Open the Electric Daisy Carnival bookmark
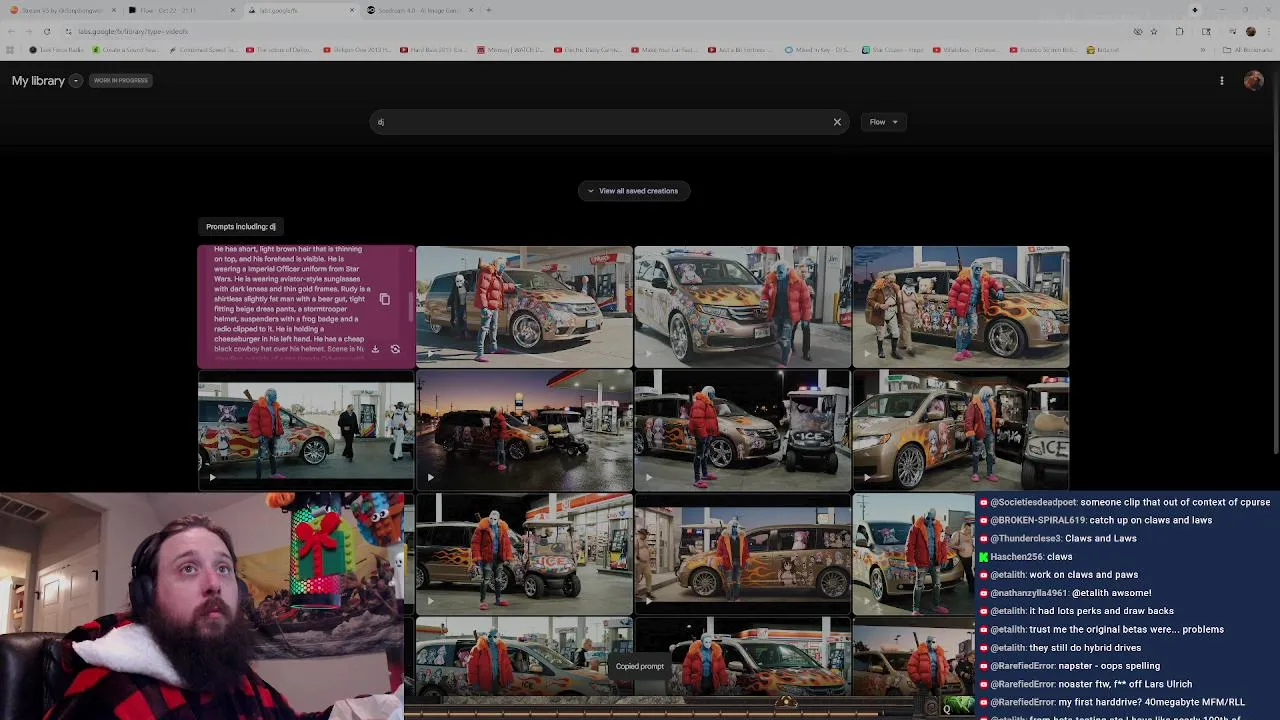The height and width of the screenshot is (720, 1280). pos(590,50)
